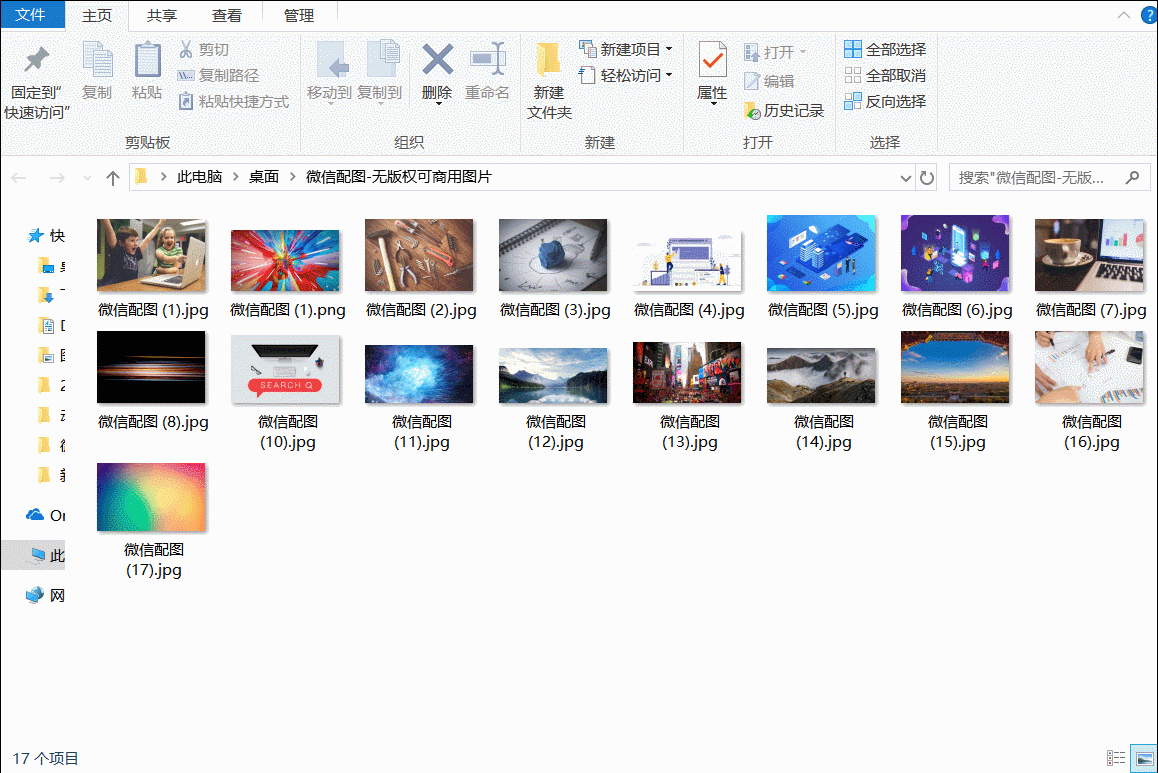Image resolution: width=1158 pixels, height=773 pixels.
Task: Click the search box for this folder
Action: click(1033, 178)
